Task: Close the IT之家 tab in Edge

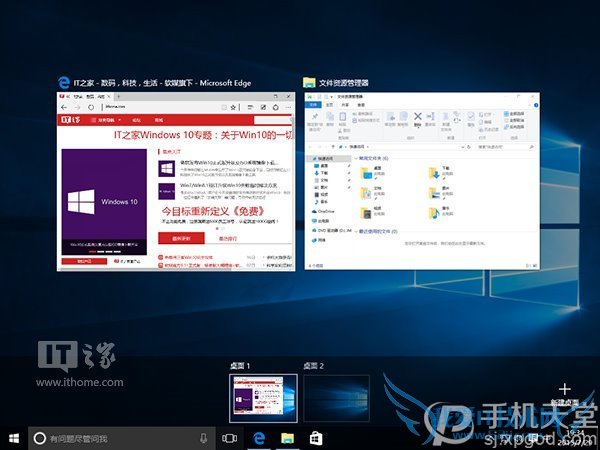Action: point(109,96)
